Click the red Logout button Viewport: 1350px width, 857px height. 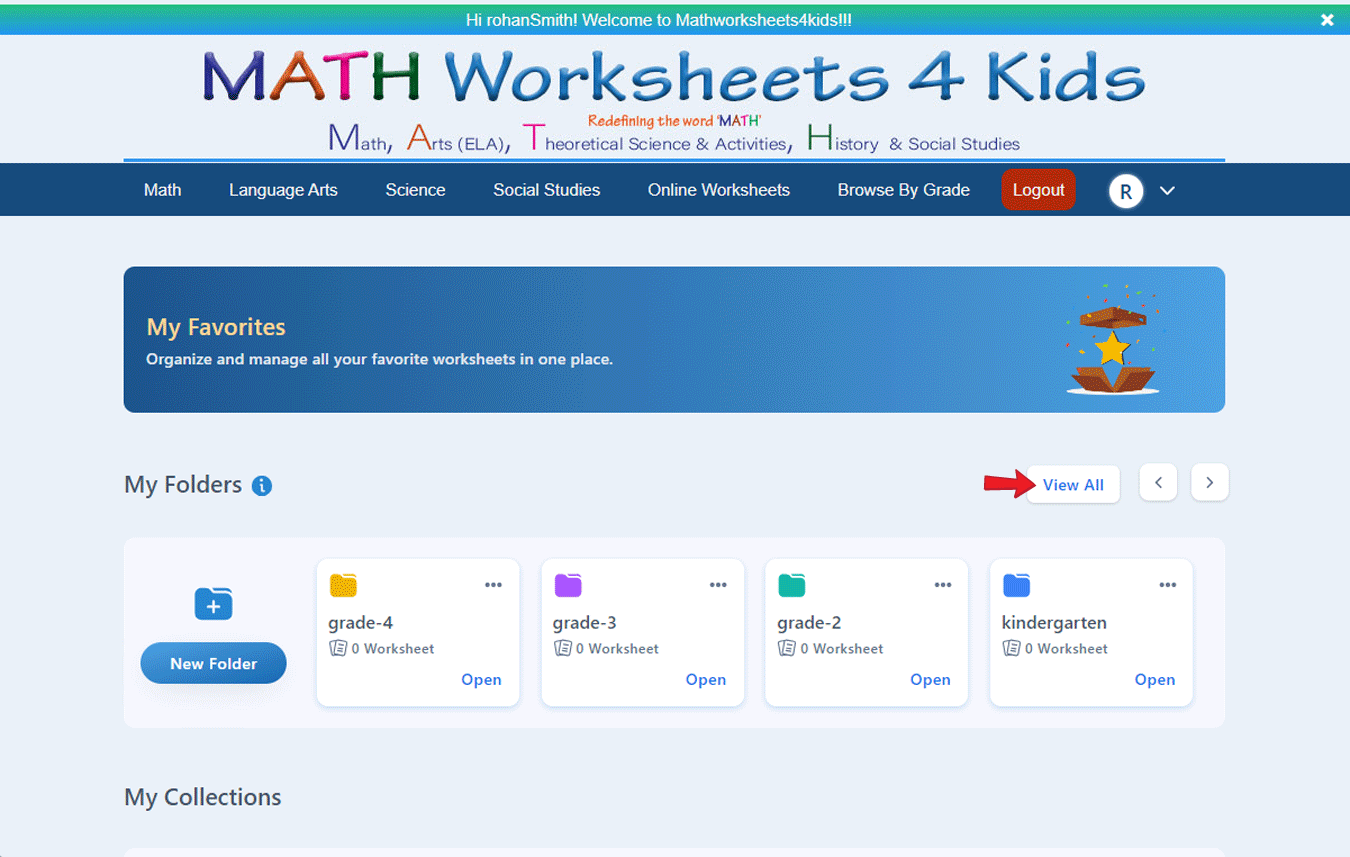pos(1038,190)
